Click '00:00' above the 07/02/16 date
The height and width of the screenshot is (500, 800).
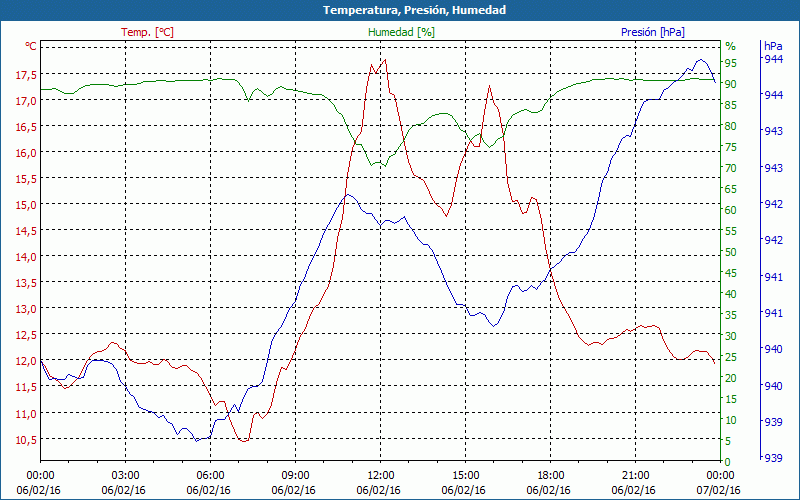(720, 476)
